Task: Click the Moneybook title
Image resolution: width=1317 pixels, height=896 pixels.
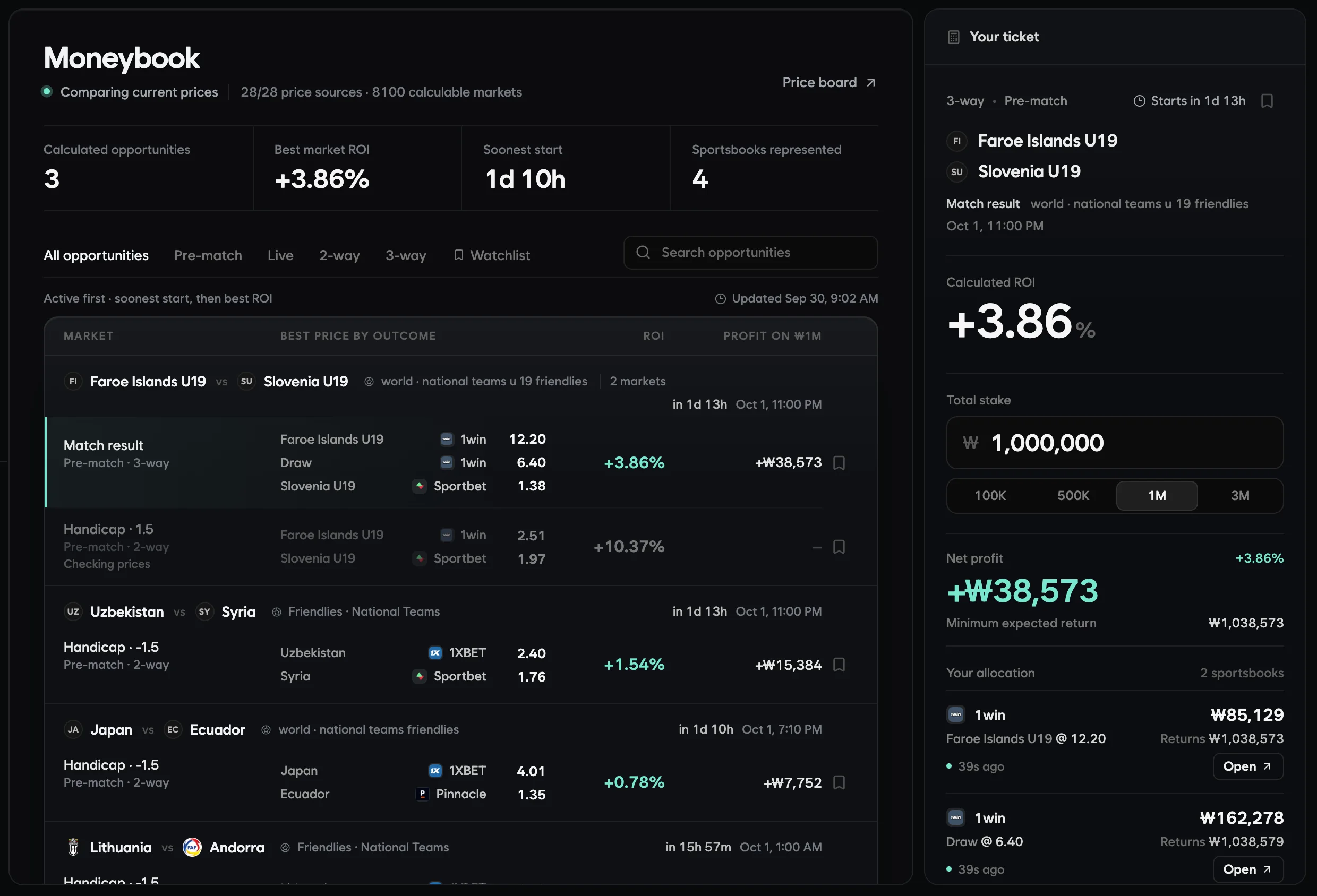Action: click(x=122, y=58)
